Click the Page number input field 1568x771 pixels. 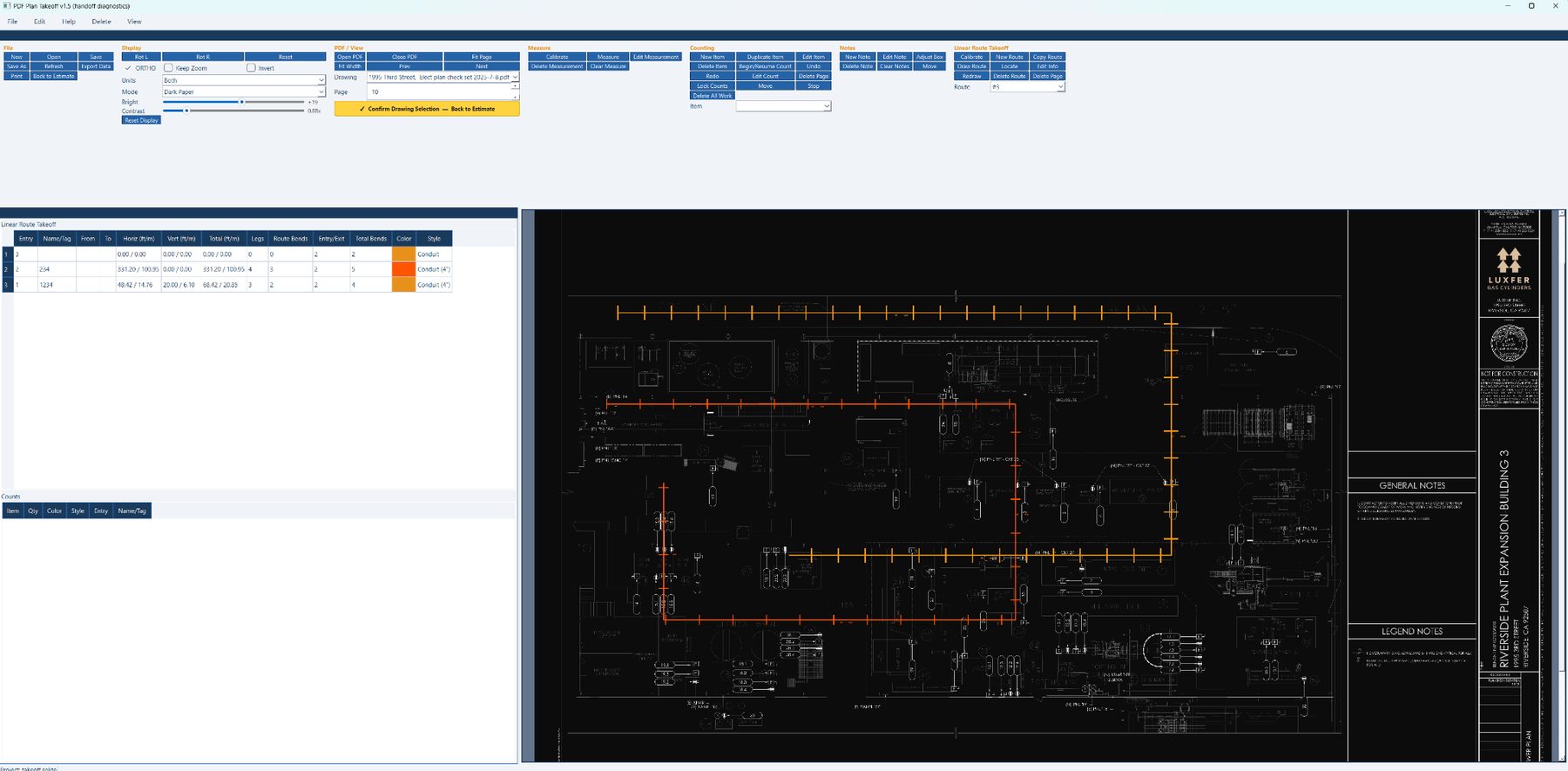coord(439,91)
